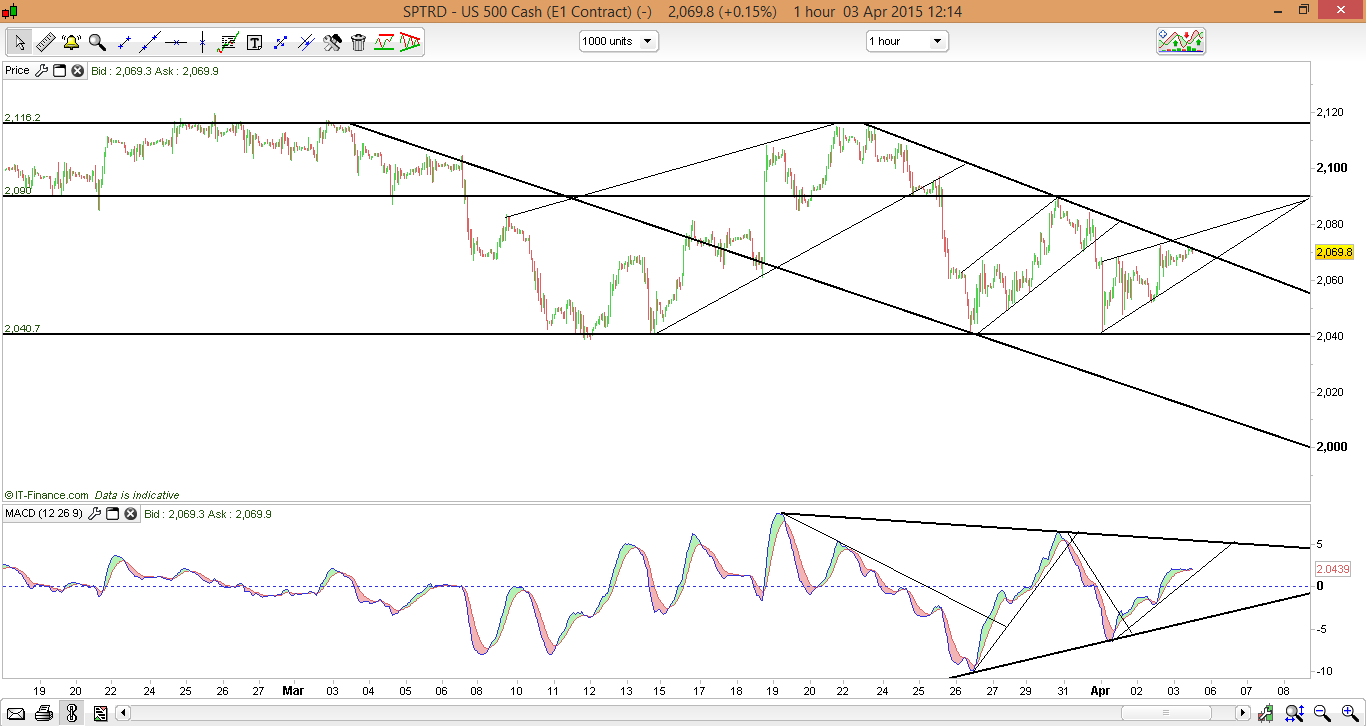Choose the text annotation tool

[254, 42]
